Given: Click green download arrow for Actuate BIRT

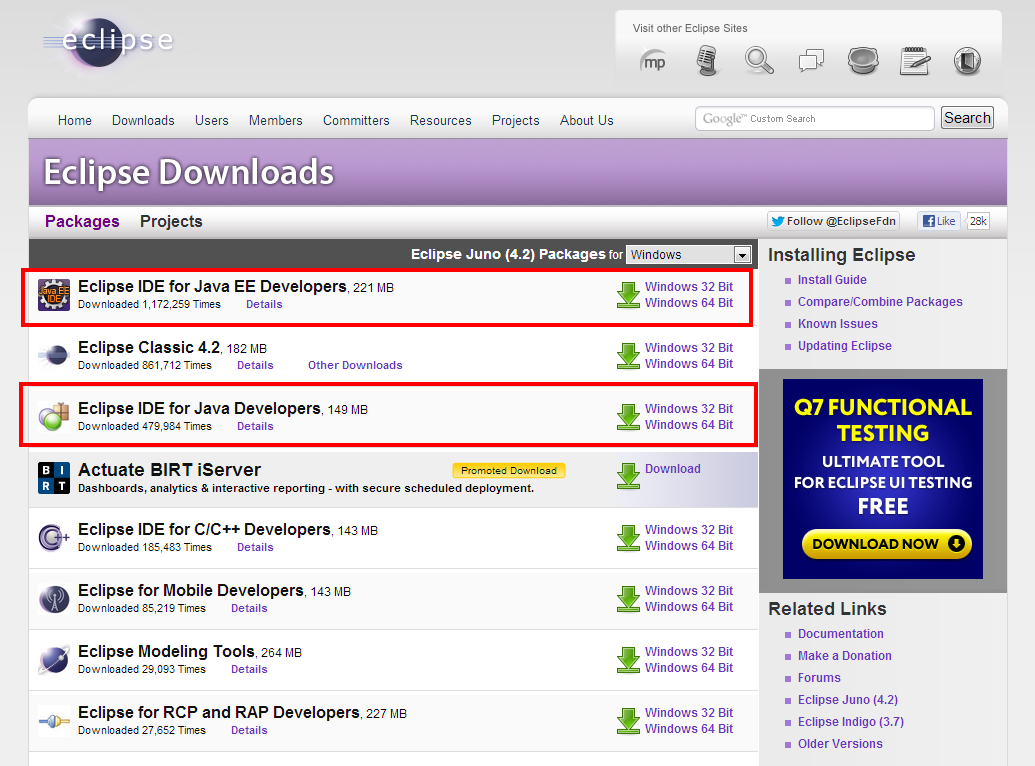Looking at the screenshot, I should click(x=628, y=476).
